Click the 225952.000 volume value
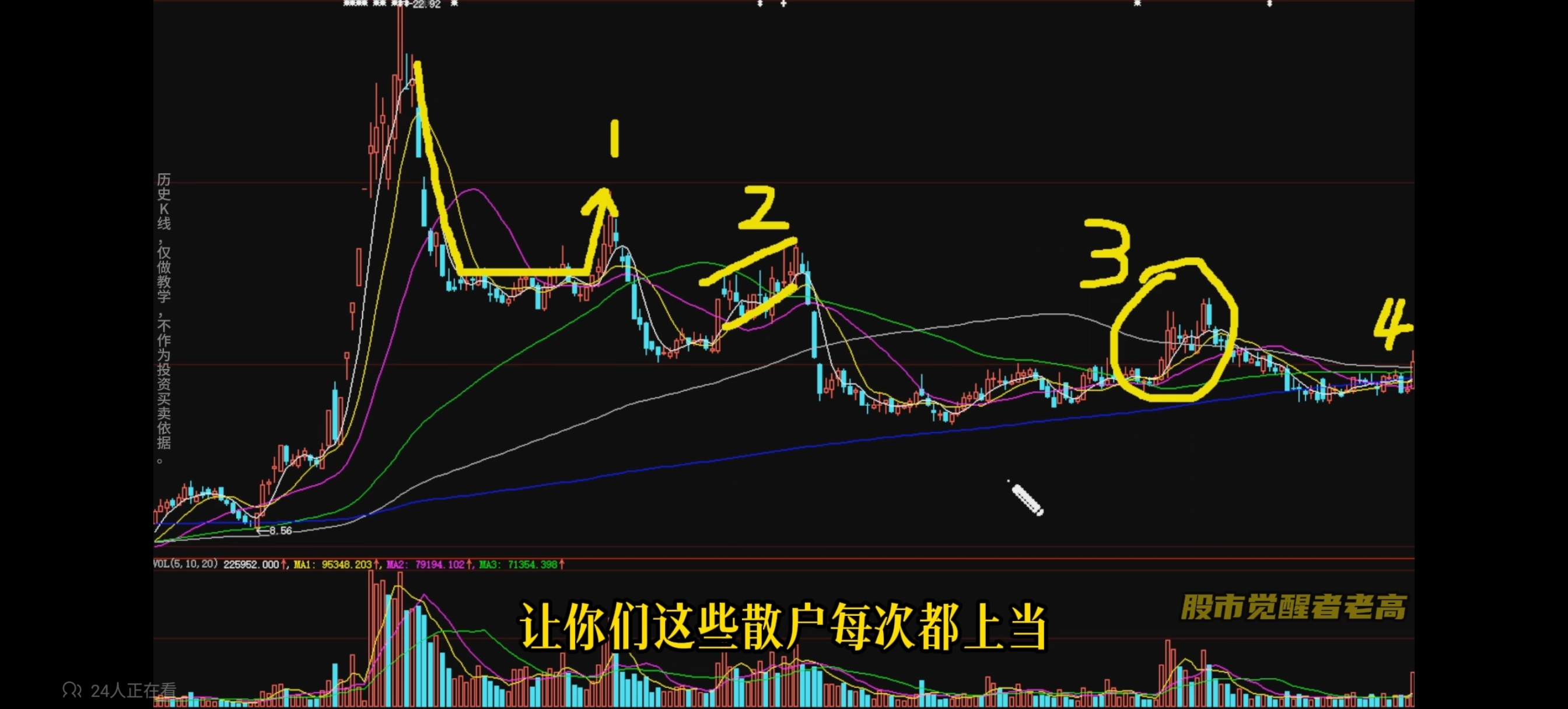The height and width of the screenshot is (709, 1568). [251, 565]
